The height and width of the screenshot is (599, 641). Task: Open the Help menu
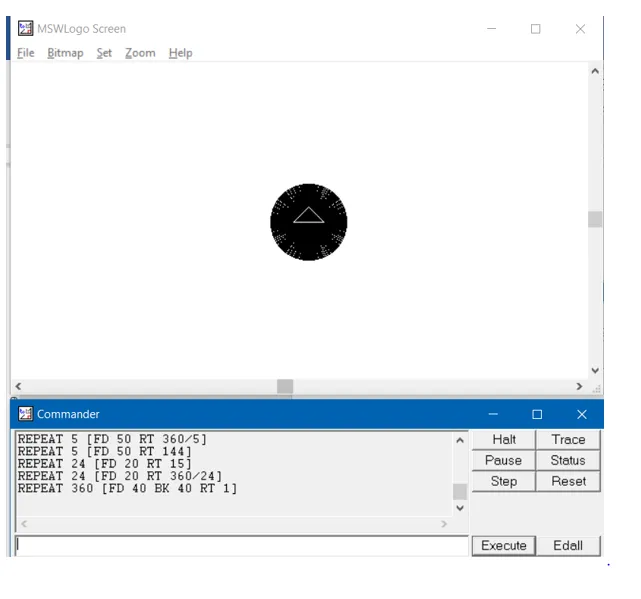pyautogui.click(x=180, y=53)
